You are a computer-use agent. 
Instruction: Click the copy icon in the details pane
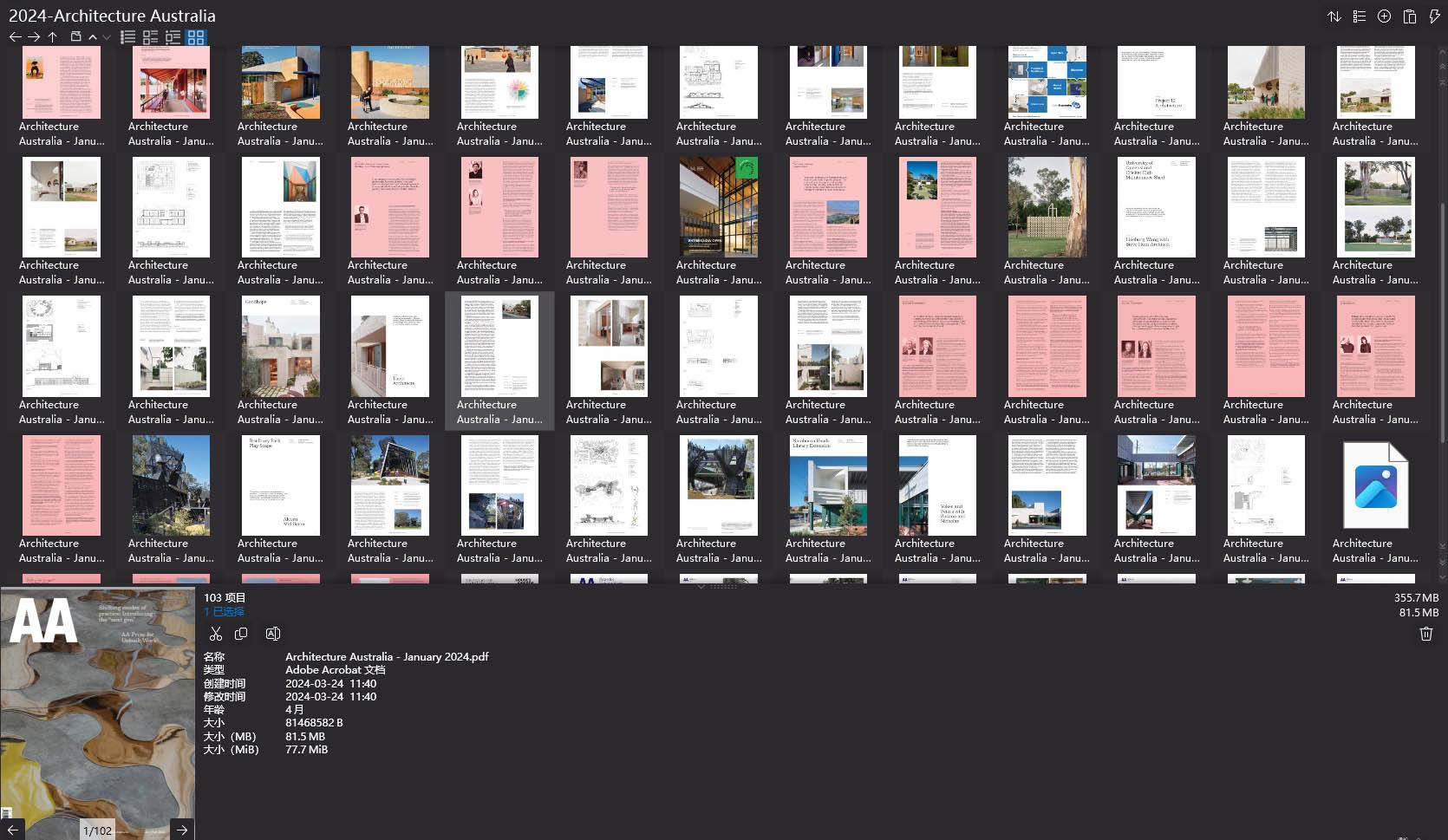click(x=242, y=634)
